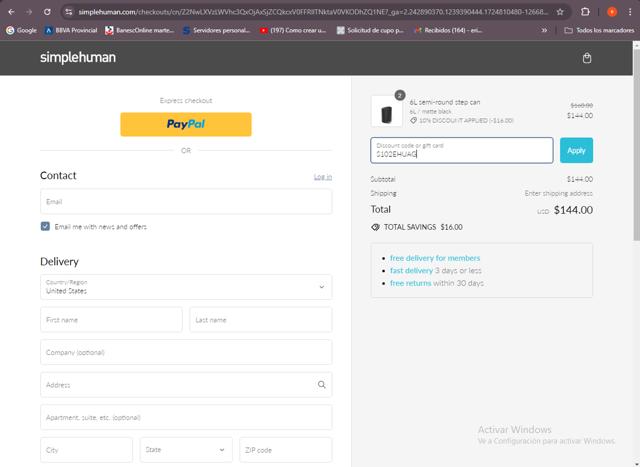This screenshot has height=467, width=640.
Task: Click the discount tag icon under product
Action: click(413, 120)
